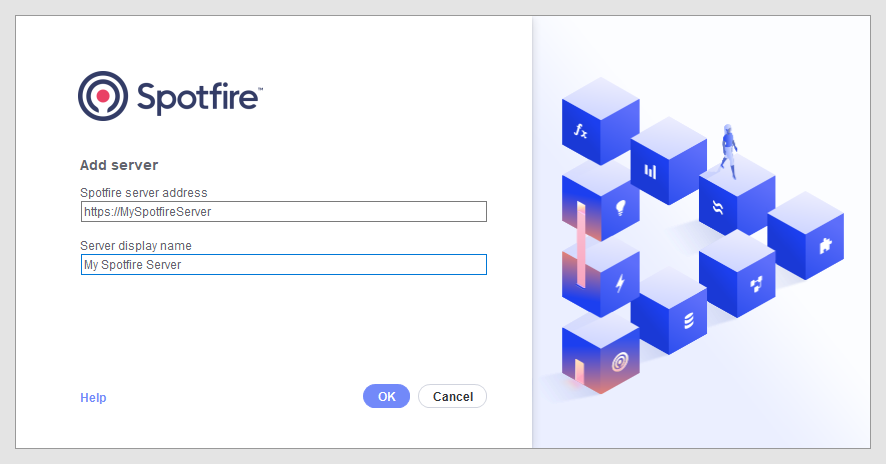The width and height of the screenshot is (886, 464).
Task: Click the connected nodes cube icon
Action: 756,284
